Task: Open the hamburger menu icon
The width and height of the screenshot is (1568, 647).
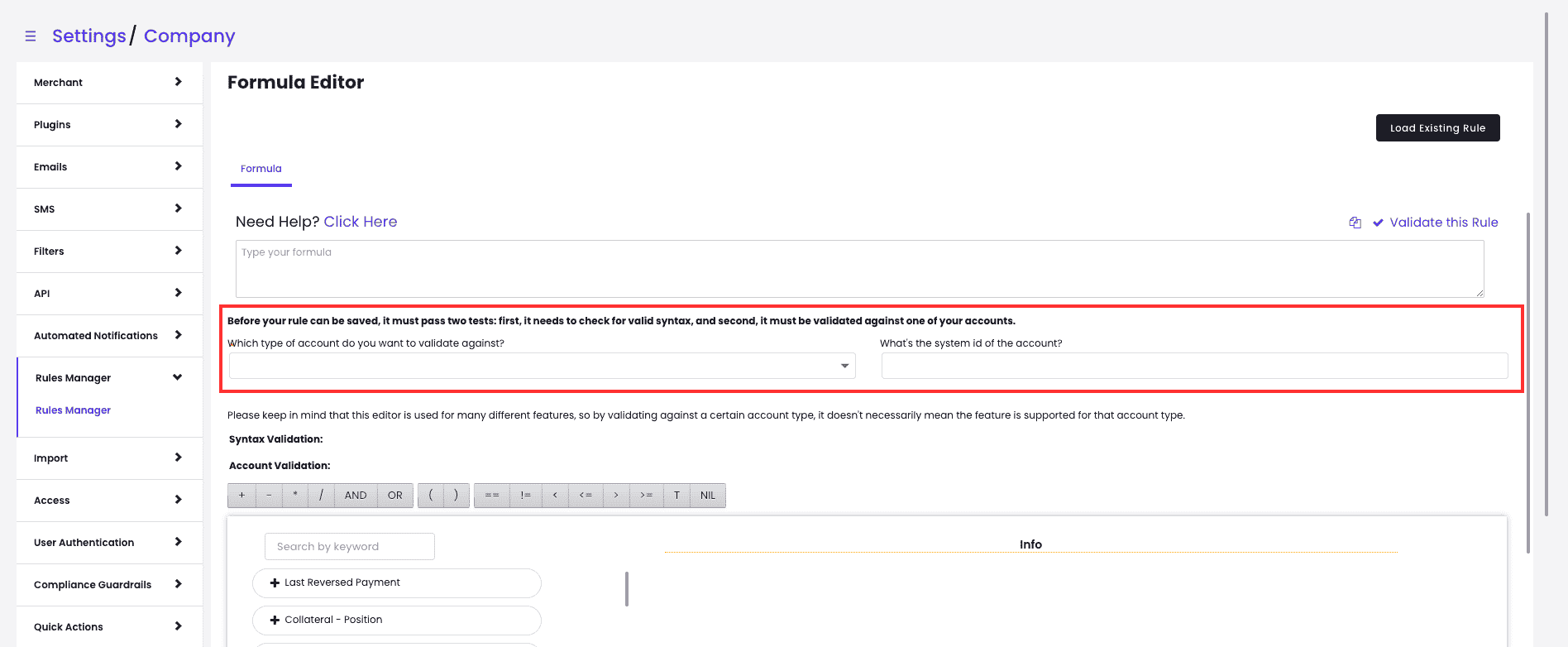Action: coord(31,36)
